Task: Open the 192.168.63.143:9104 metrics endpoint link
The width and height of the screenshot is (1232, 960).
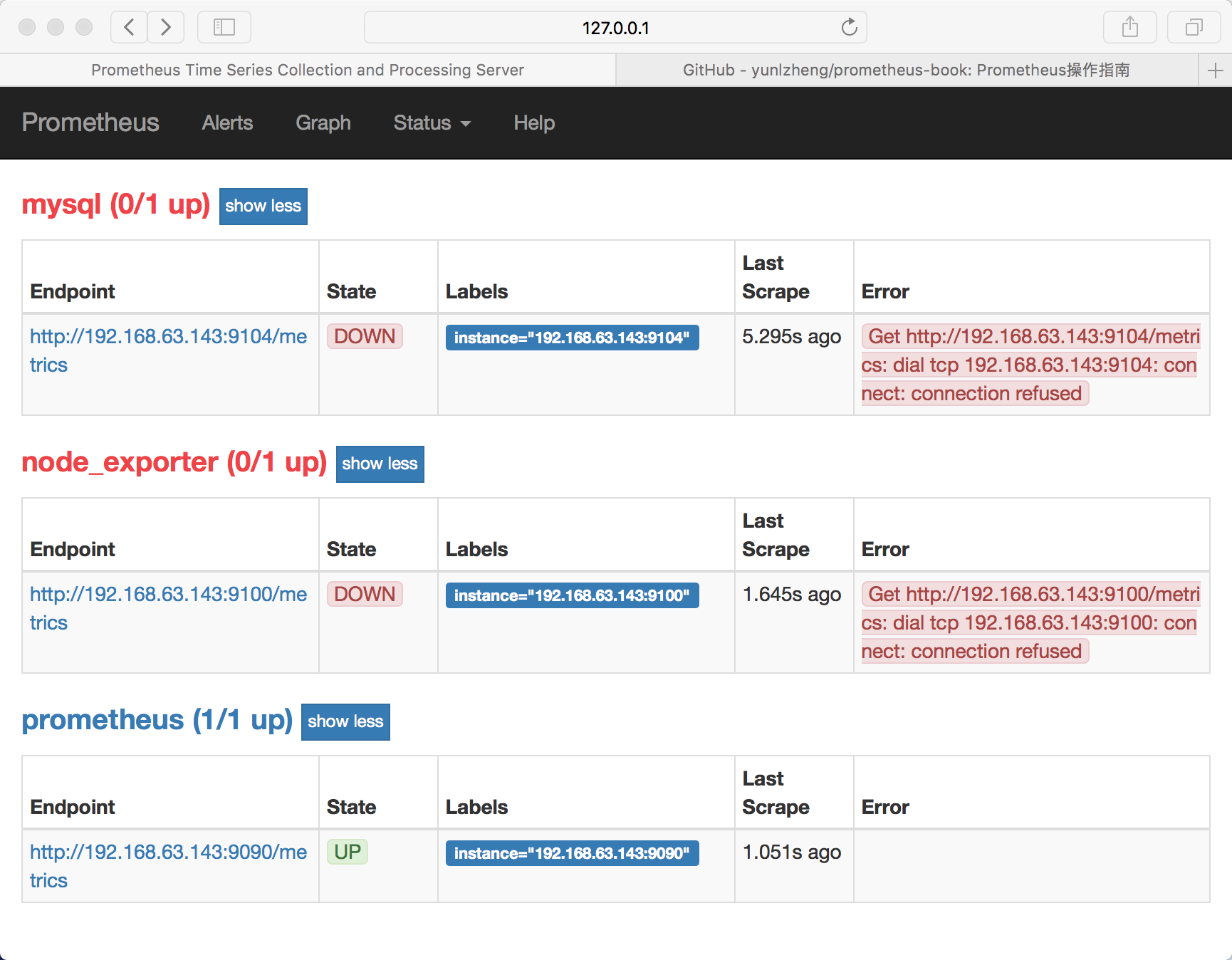Action: (x=168, y=350)
